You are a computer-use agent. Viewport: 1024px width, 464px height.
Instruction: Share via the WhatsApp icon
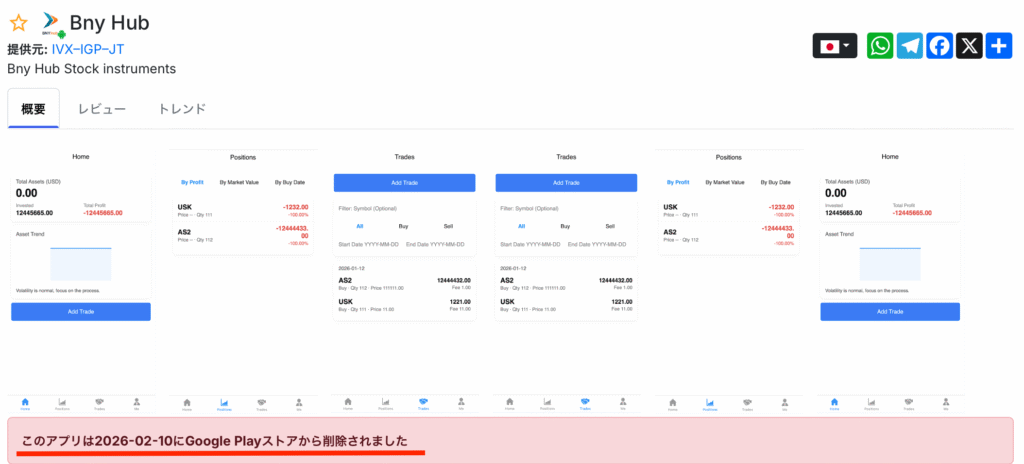click(x=880, y=46)
